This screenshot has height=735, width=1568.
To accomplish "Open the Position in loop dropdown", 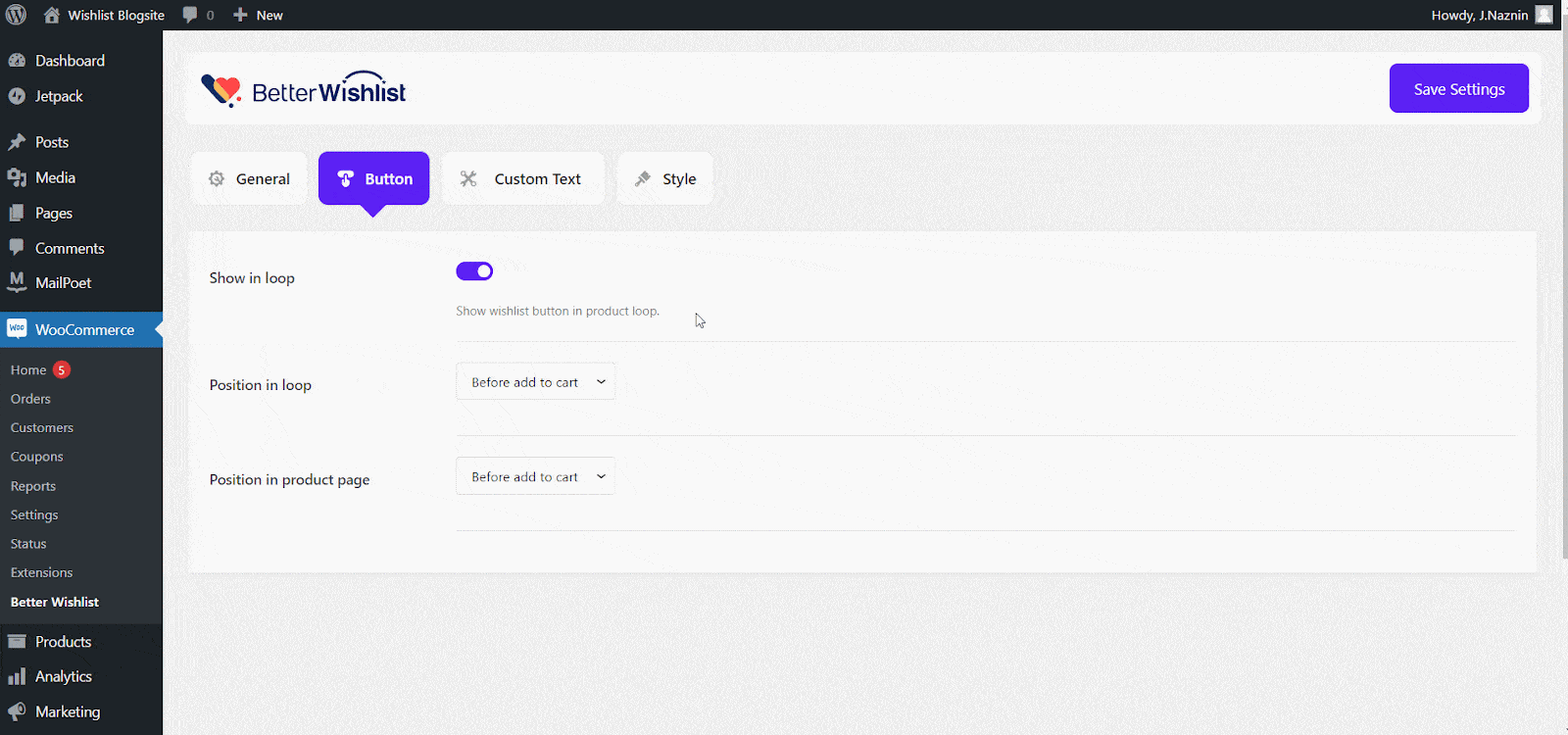I will [x=536, y=382].
